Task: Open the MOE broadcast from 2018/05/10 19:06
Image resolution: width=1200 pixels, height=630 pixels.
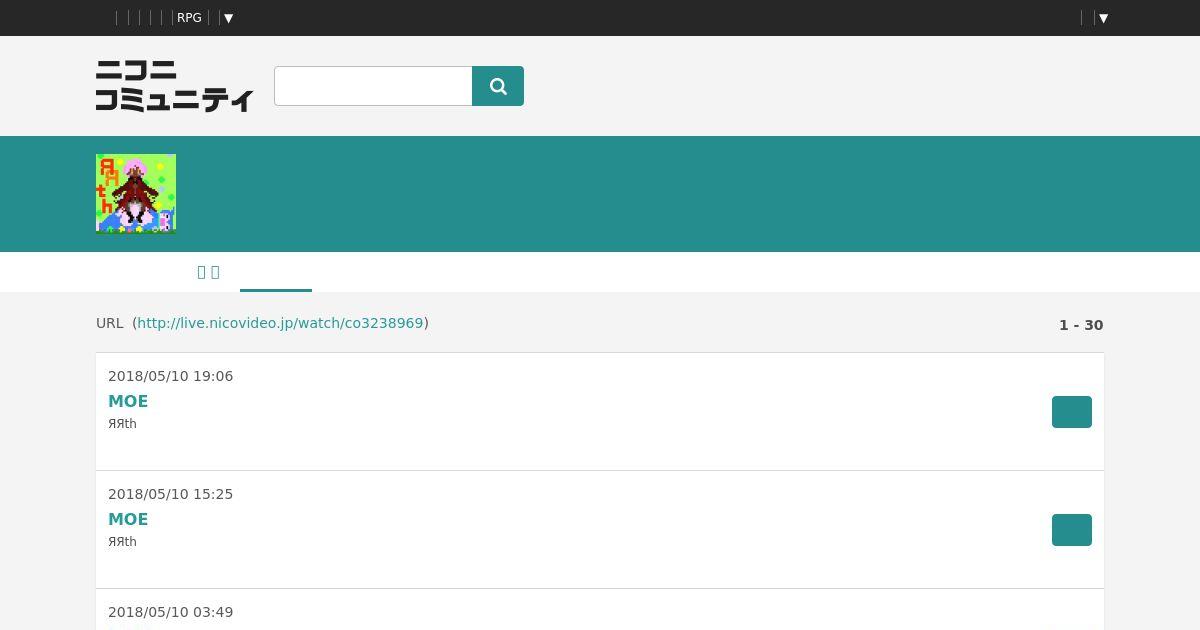Action: pos(128,401)
